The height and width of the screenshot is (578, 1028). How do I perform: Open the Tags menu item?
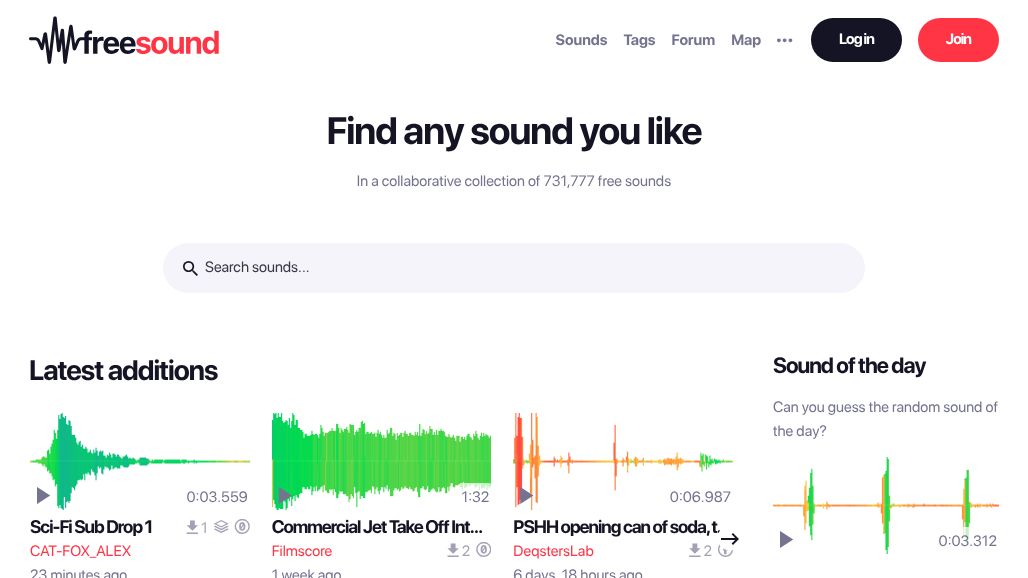[639, 40]
